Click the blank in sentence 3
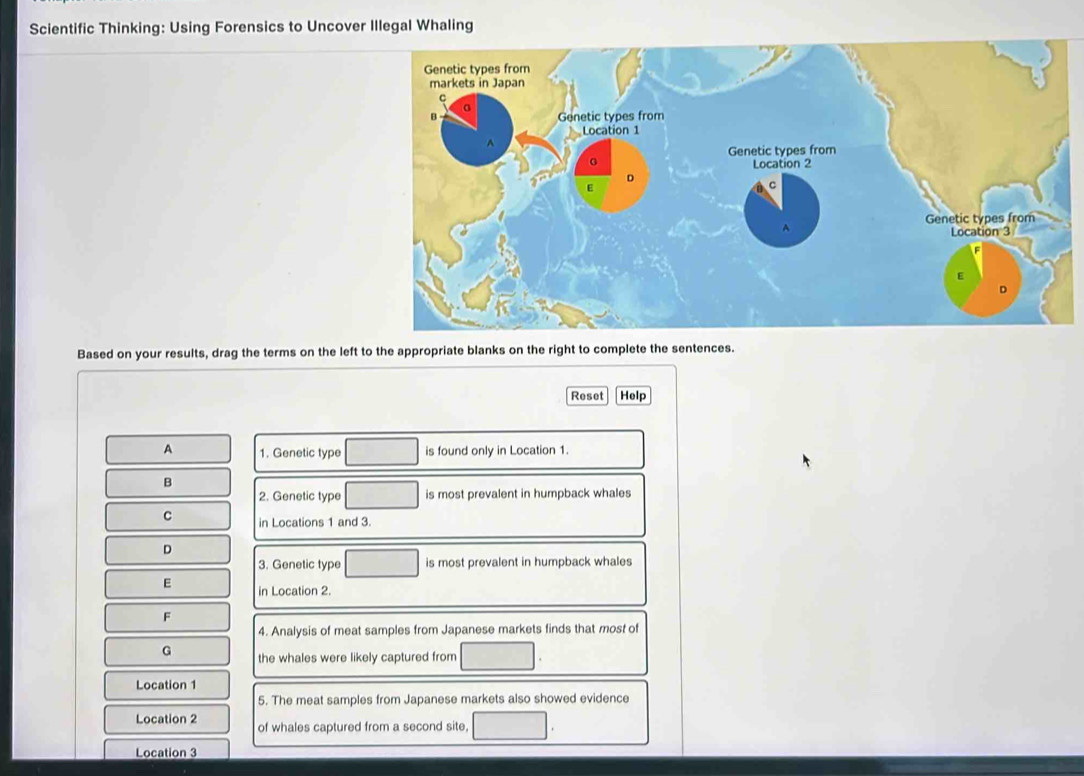This screenshot has width=1084, height=776. coord(382,564)
